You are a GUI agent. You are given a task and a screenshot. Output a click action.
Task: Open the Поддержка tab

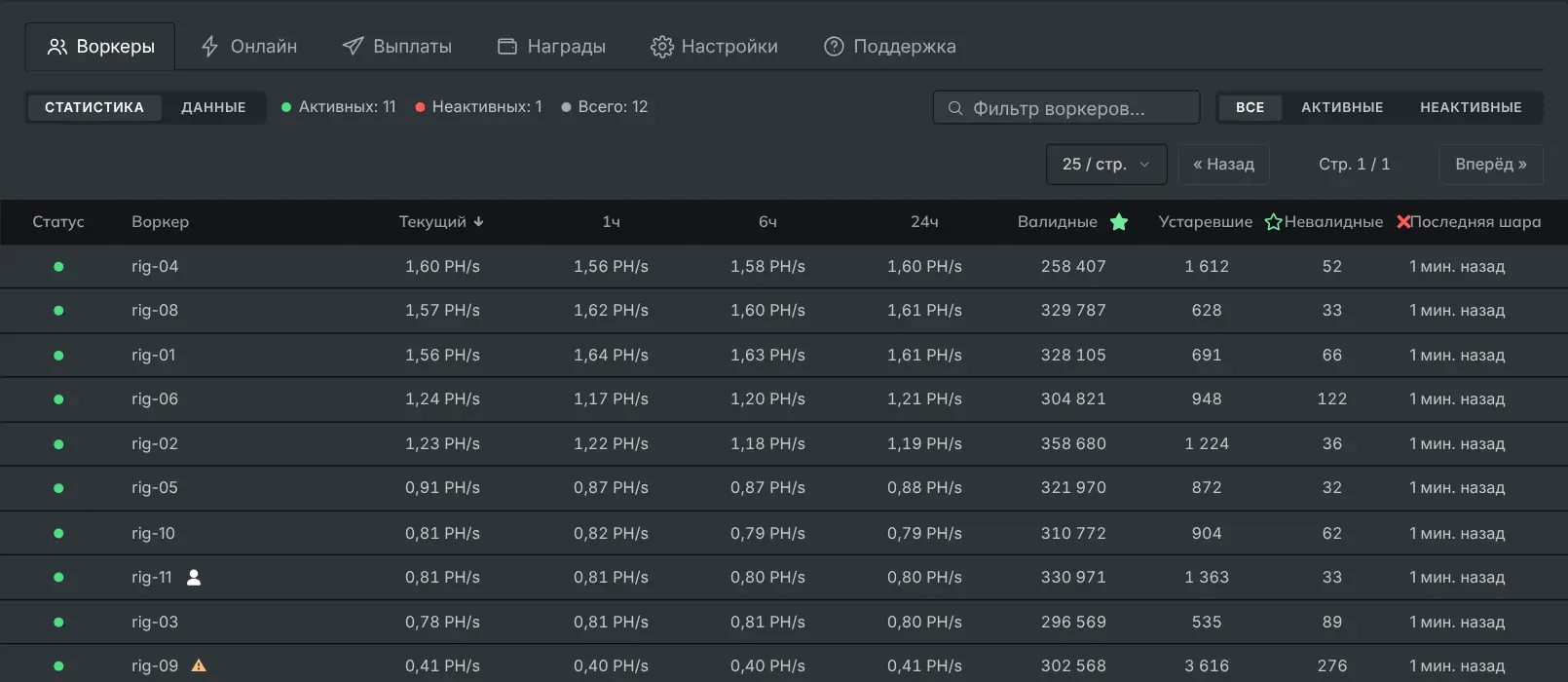pos(889,47)
